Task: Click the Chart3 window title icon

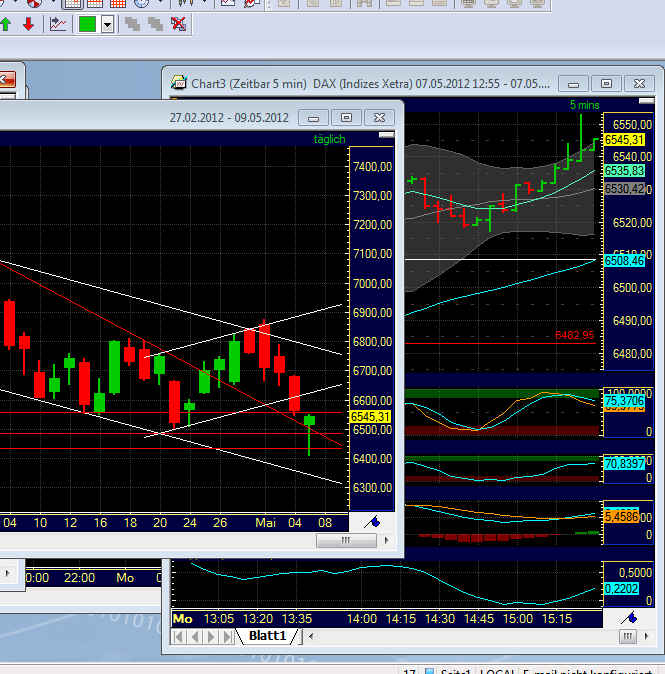Action: pos(178,82)
